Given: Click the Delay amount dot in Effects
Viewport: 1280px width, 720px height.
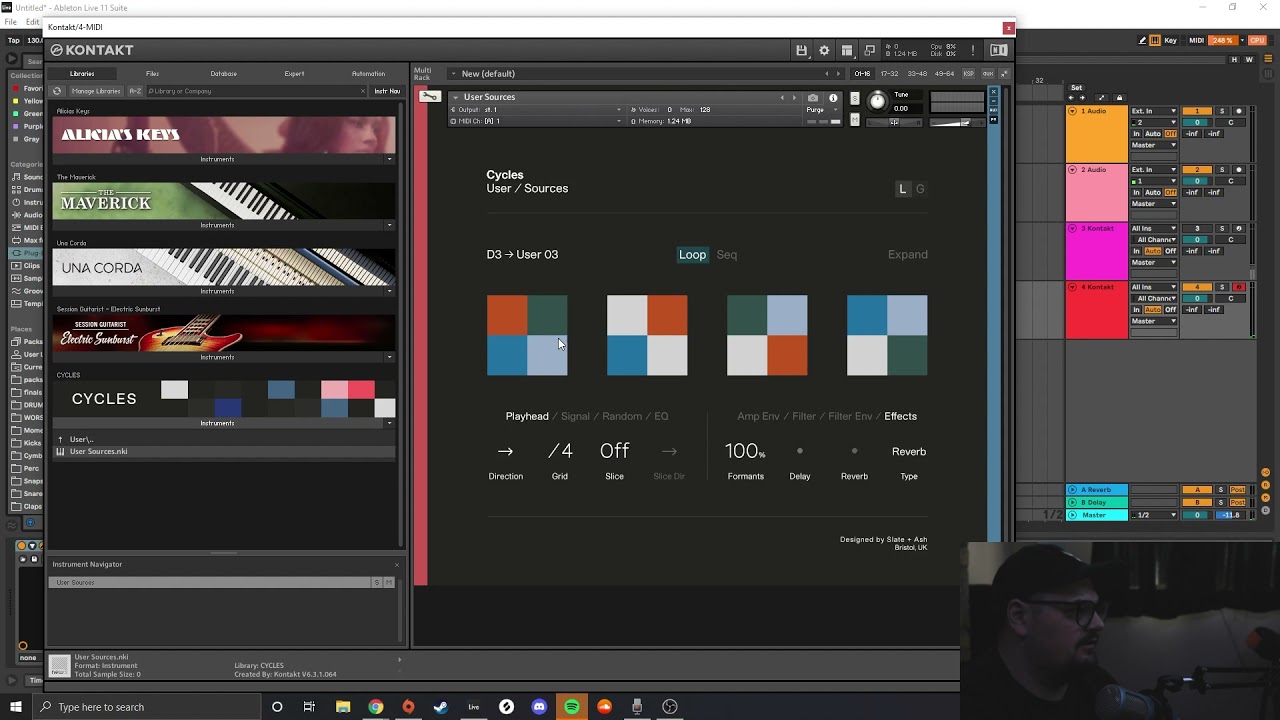Looking at the screenshot, I should (x=800, y=451).
